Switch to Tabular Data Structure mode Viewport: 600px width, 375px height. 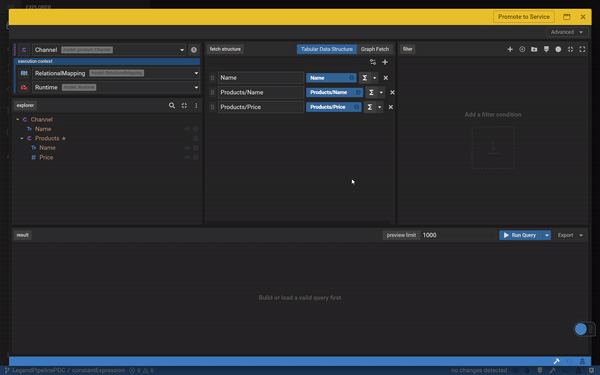[326, 49]
